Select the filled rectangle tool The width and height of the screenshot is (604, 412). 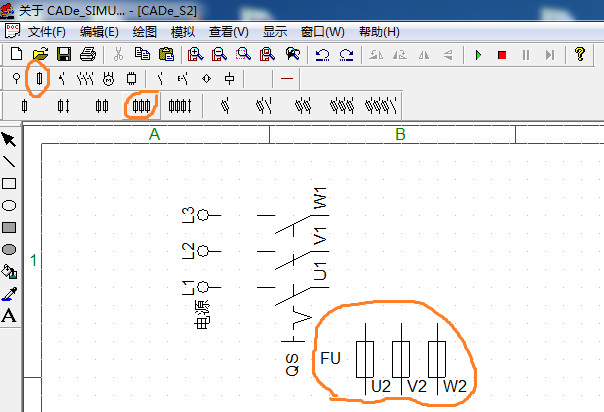pos(9,227)
